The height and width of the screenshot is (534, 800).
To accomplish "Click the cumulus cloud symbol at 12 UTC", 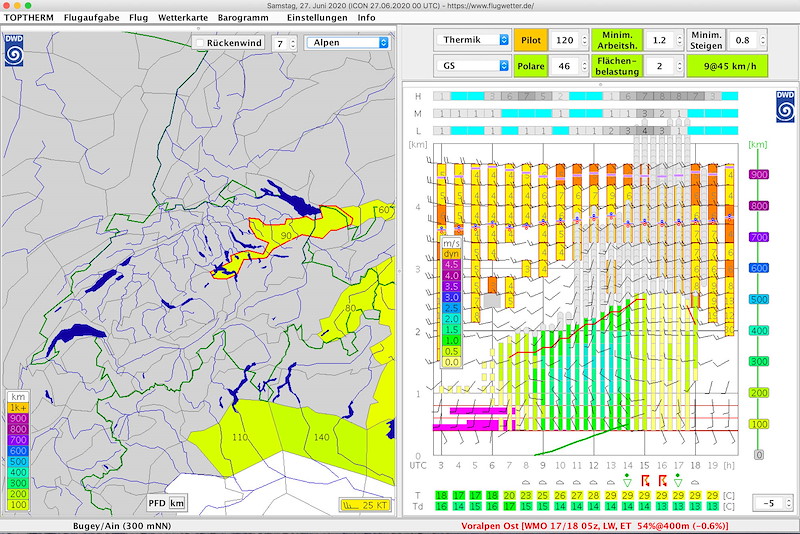I will click(x=593, y=482).
